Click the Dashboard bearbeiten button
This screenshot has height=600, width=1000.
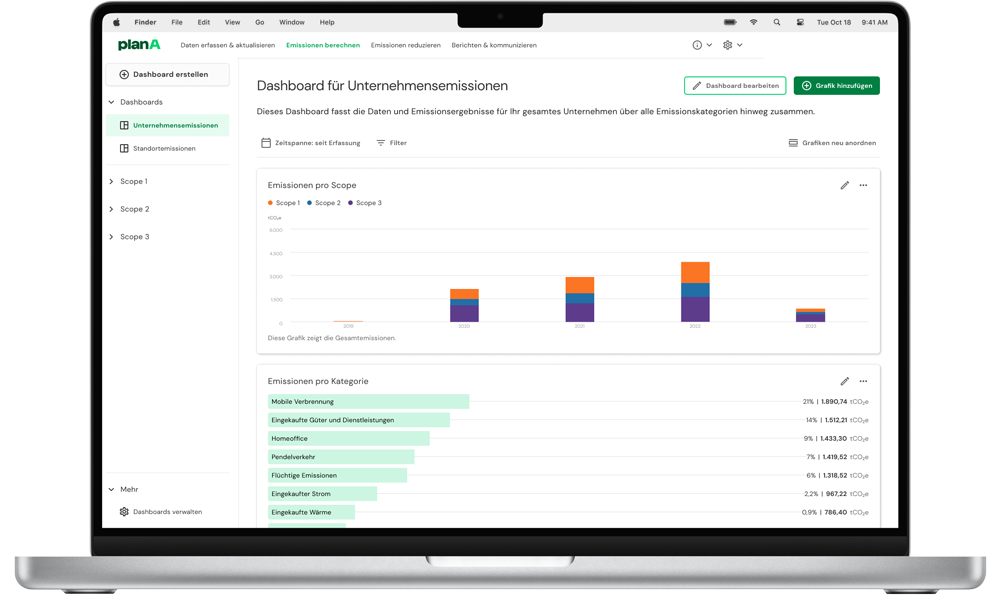click(735, 86)
